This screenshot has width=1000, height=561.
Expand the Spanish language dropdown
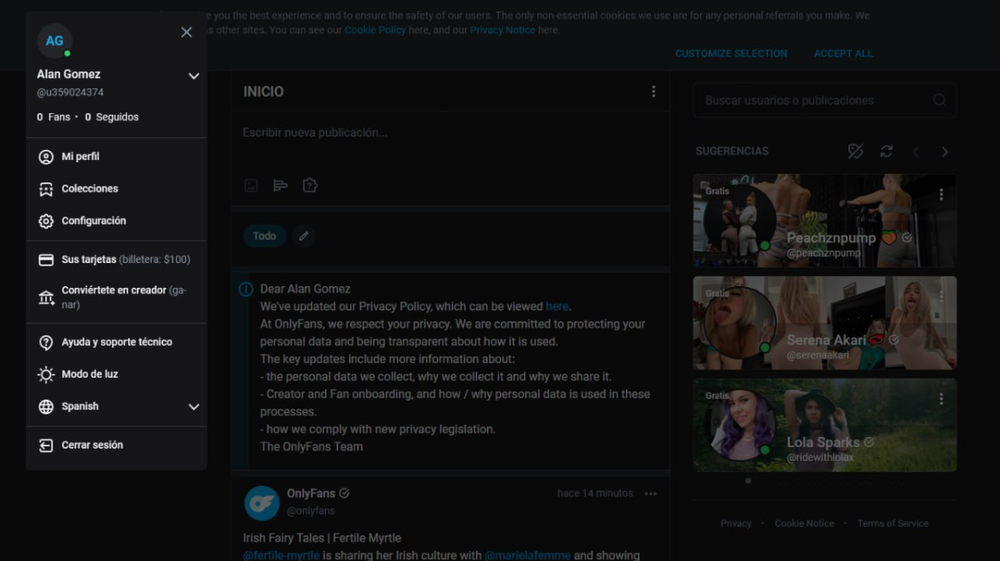pos(193,407)
